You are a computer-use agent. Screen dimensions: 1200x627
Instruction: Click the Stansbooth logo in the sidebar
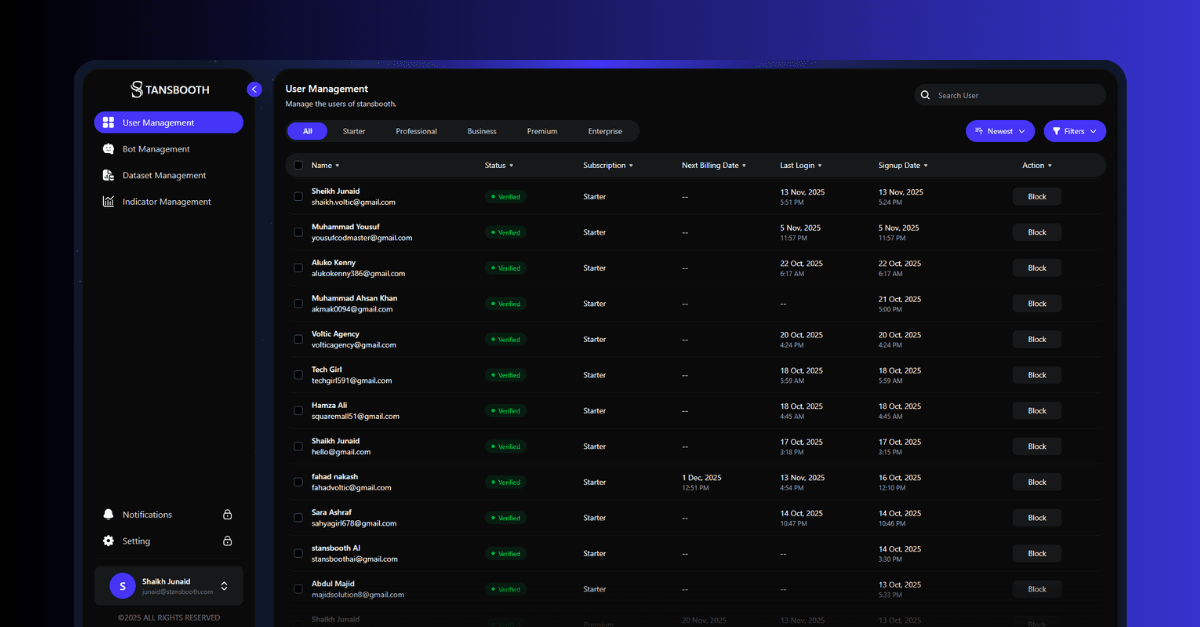(169, 89)
